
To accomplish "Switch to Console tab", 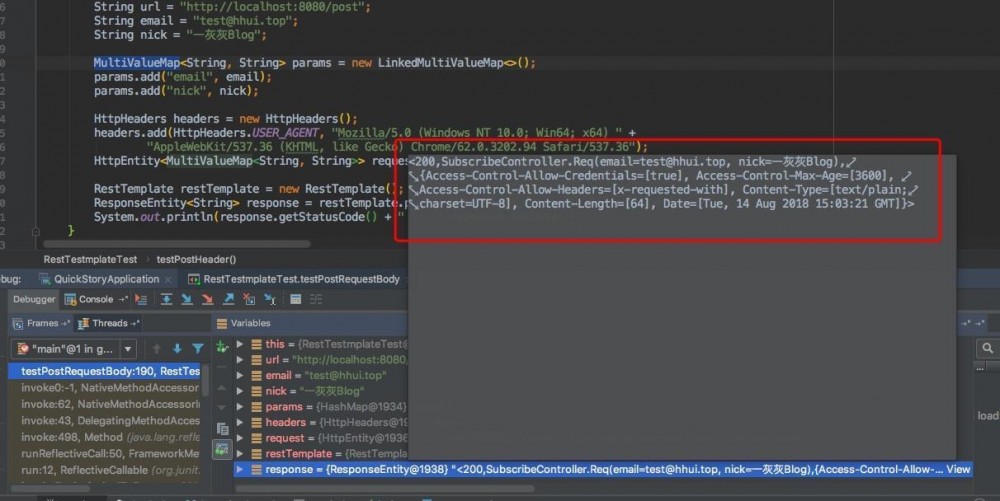I will [96, 299].
